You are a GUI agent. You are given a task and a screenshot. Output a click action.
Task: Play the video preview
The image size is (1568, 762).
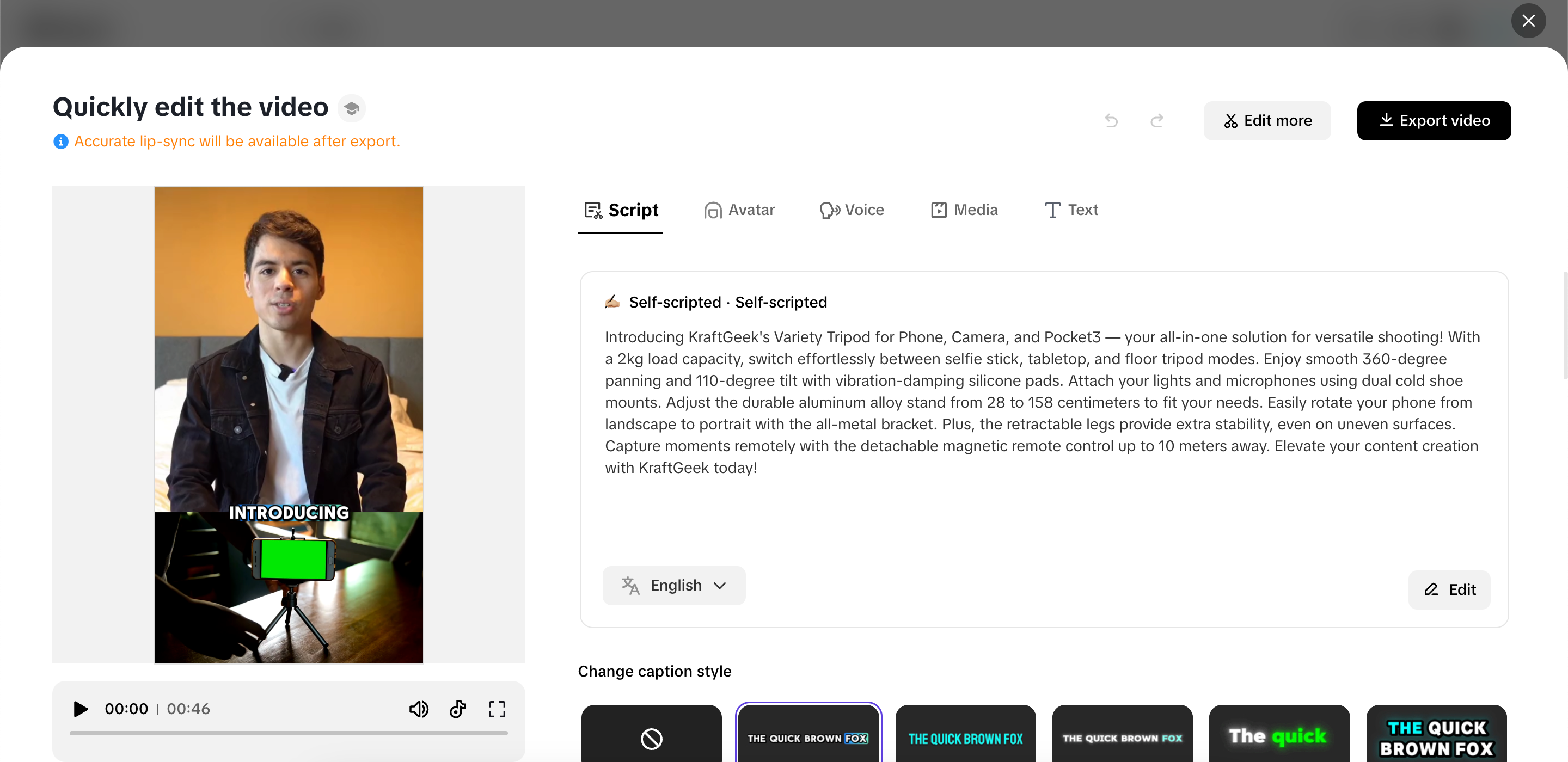[81, 709]
